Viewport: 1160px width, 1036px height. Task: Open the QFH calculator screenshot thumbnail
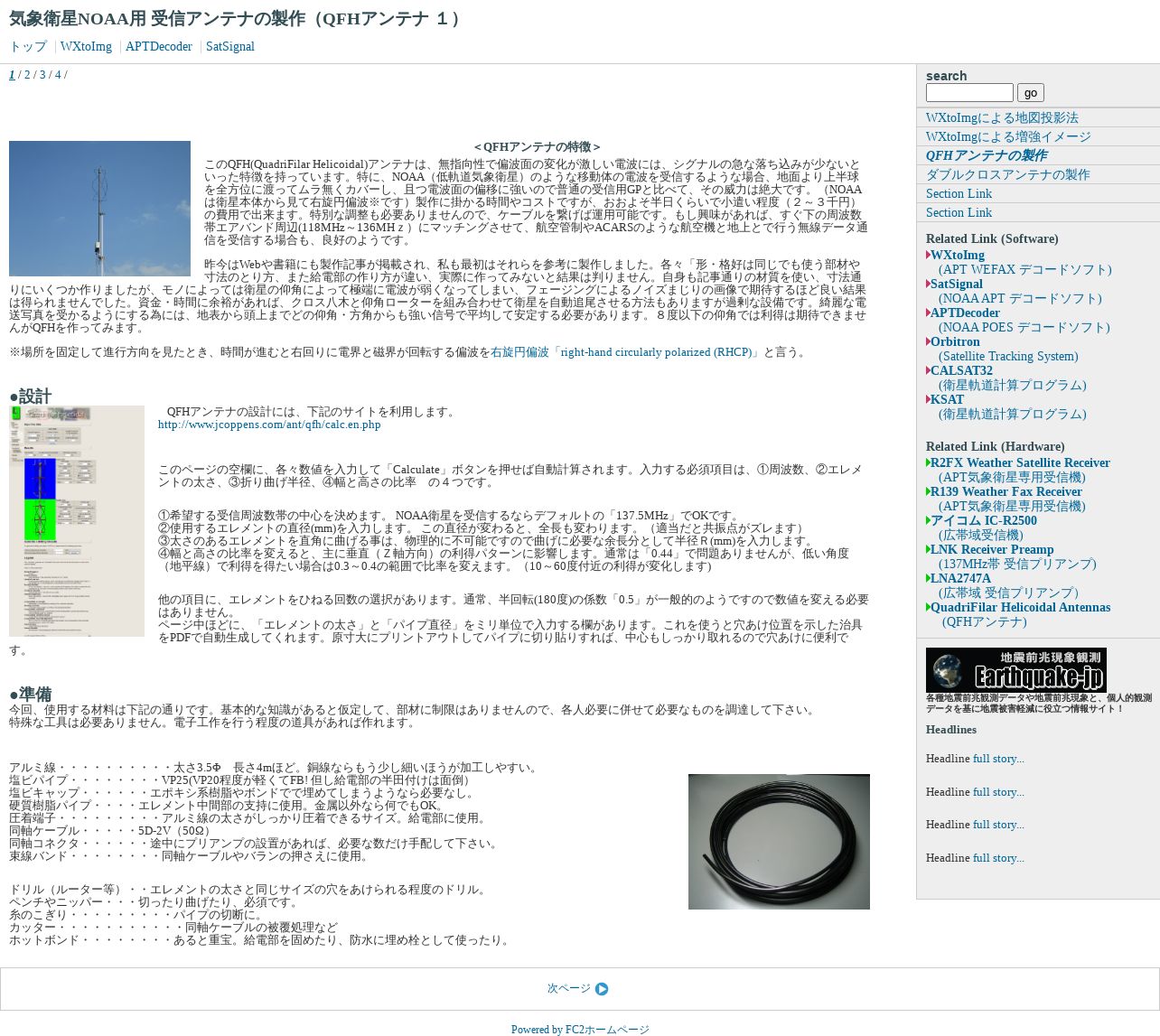(77, 521)
